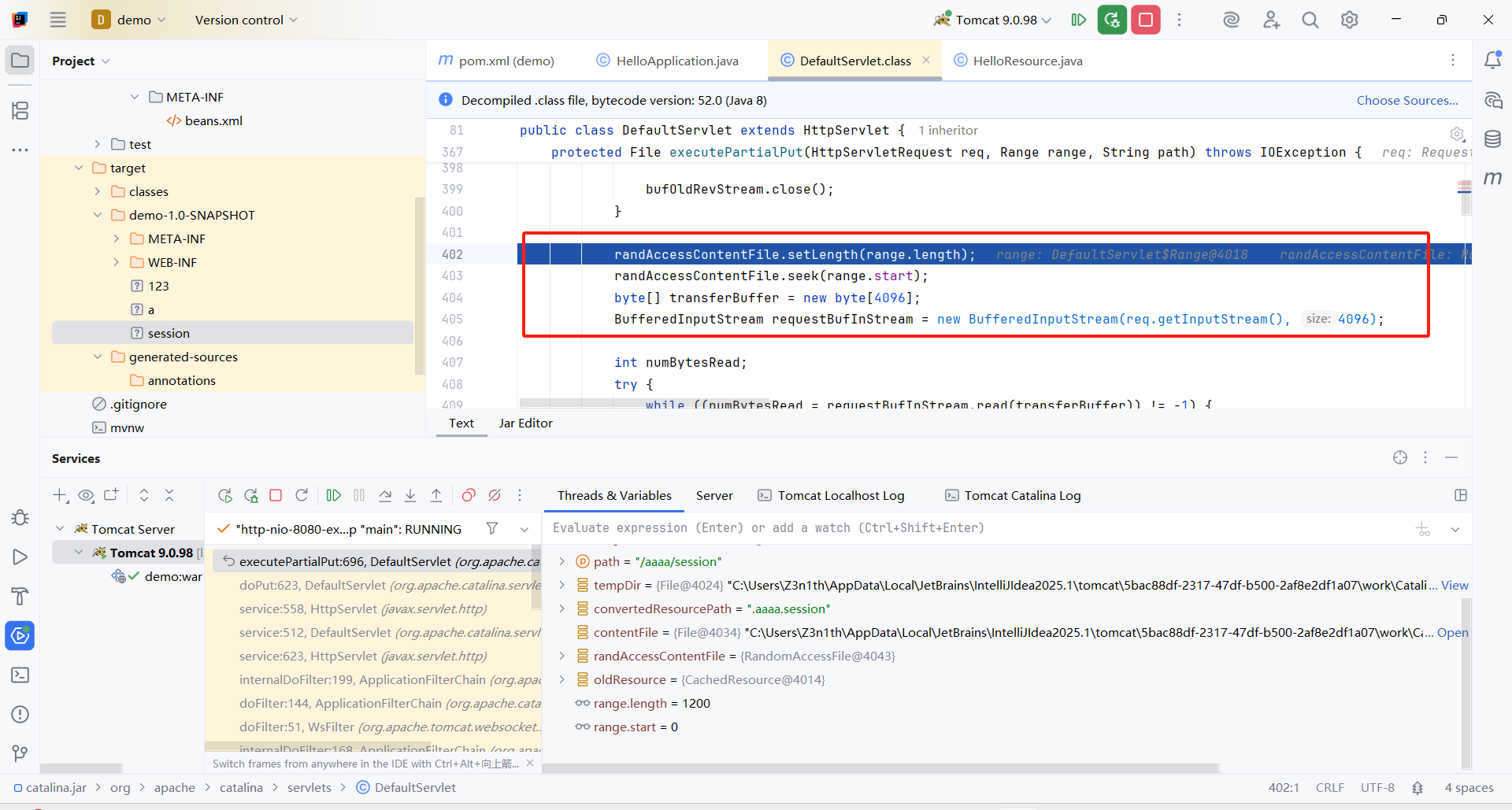Open the Database tool window

(x=1492, y=139)
